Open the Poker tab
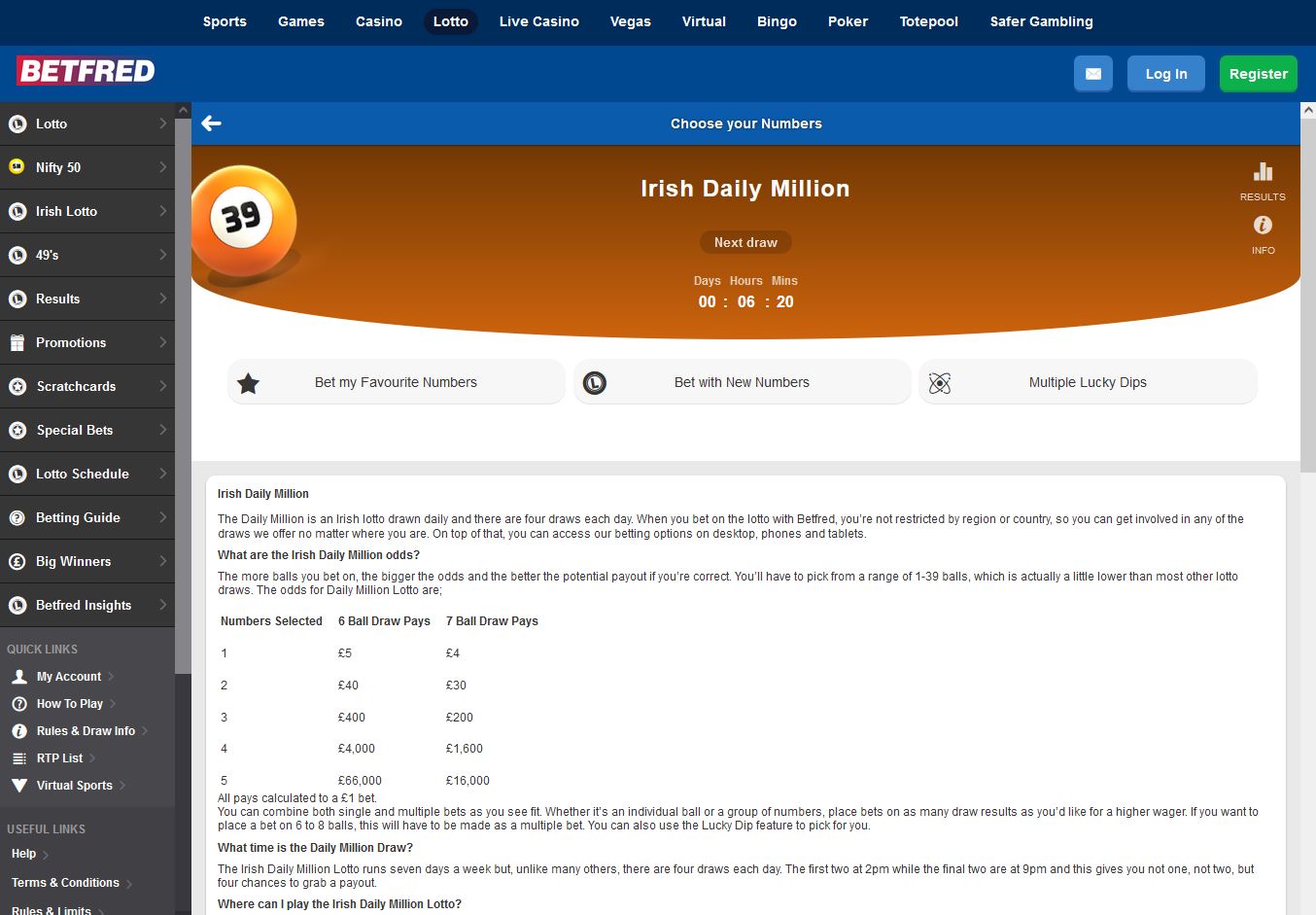1316x915 pixels. (x=848, y=21)
